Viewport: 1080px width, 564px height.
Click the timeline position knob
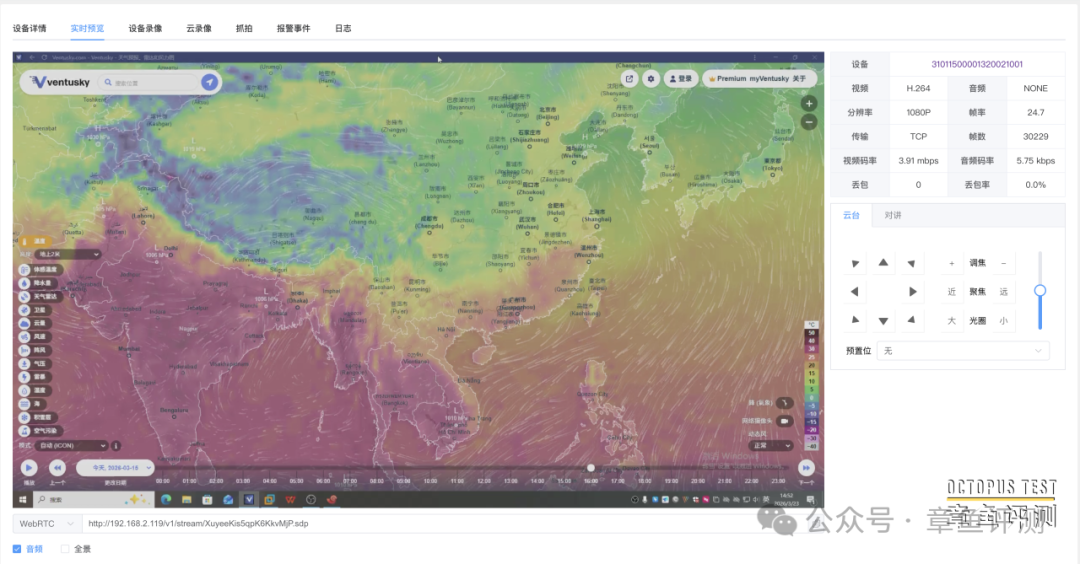(x=590, y=468)
